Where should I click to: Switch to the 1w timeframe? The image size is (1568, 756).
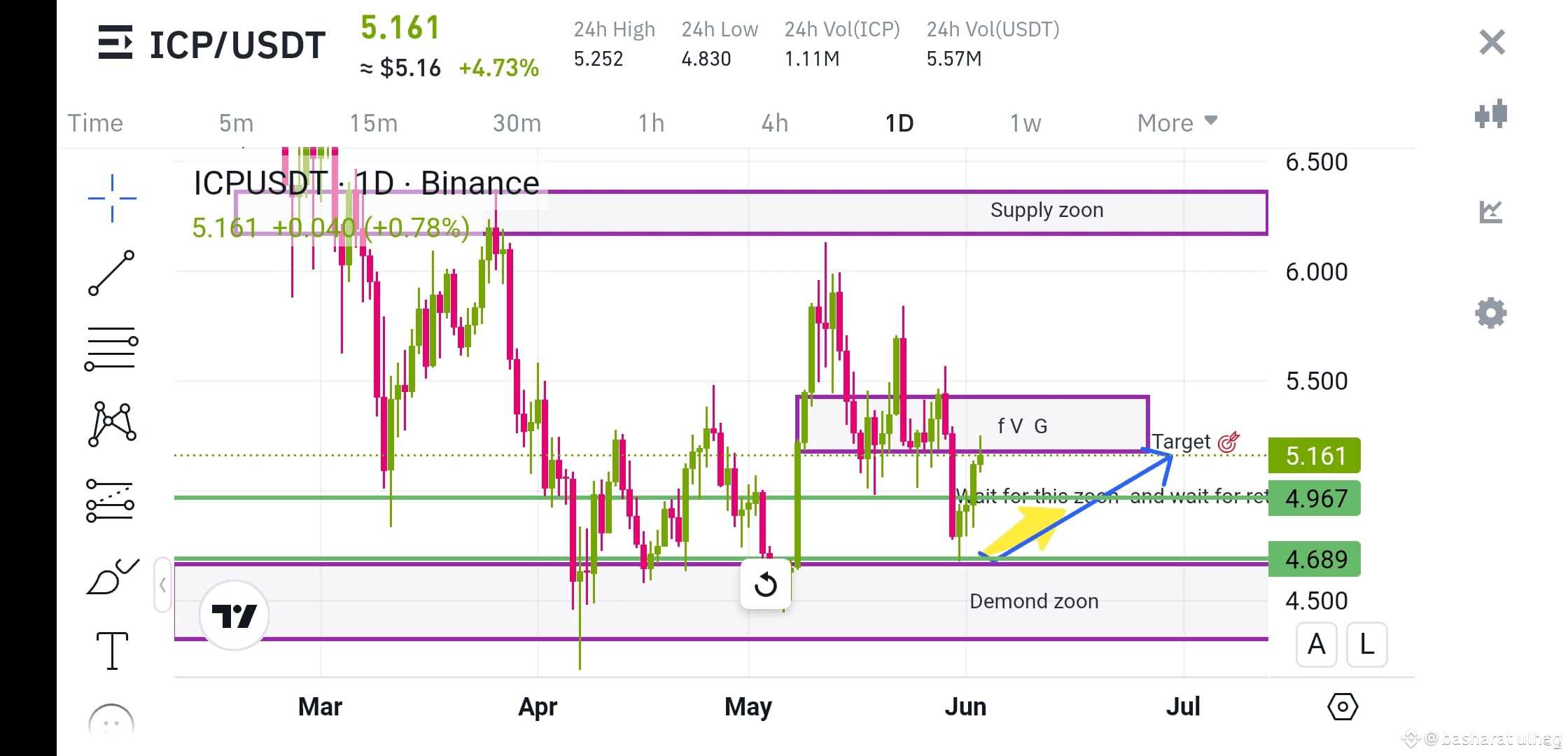1025,123
